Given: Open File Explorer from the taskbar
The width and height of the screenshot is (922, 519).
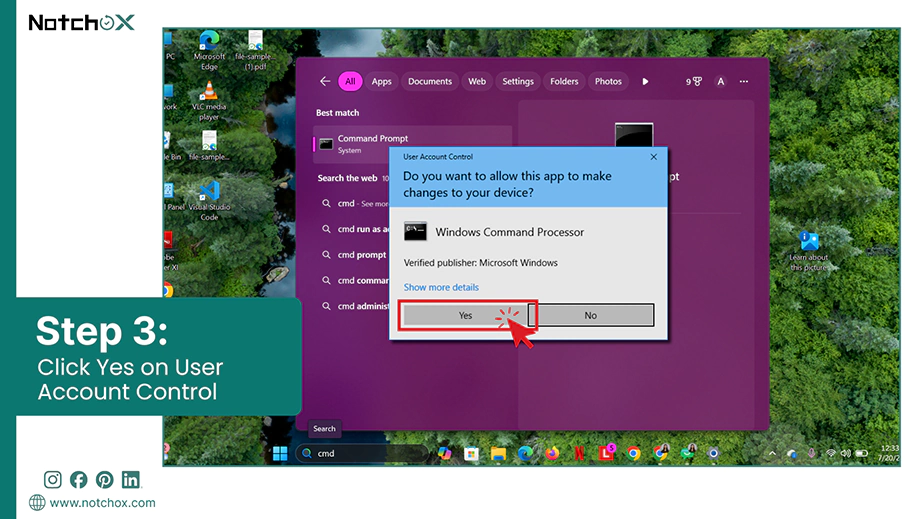Looking at the screenshot, I should [498, 453].
